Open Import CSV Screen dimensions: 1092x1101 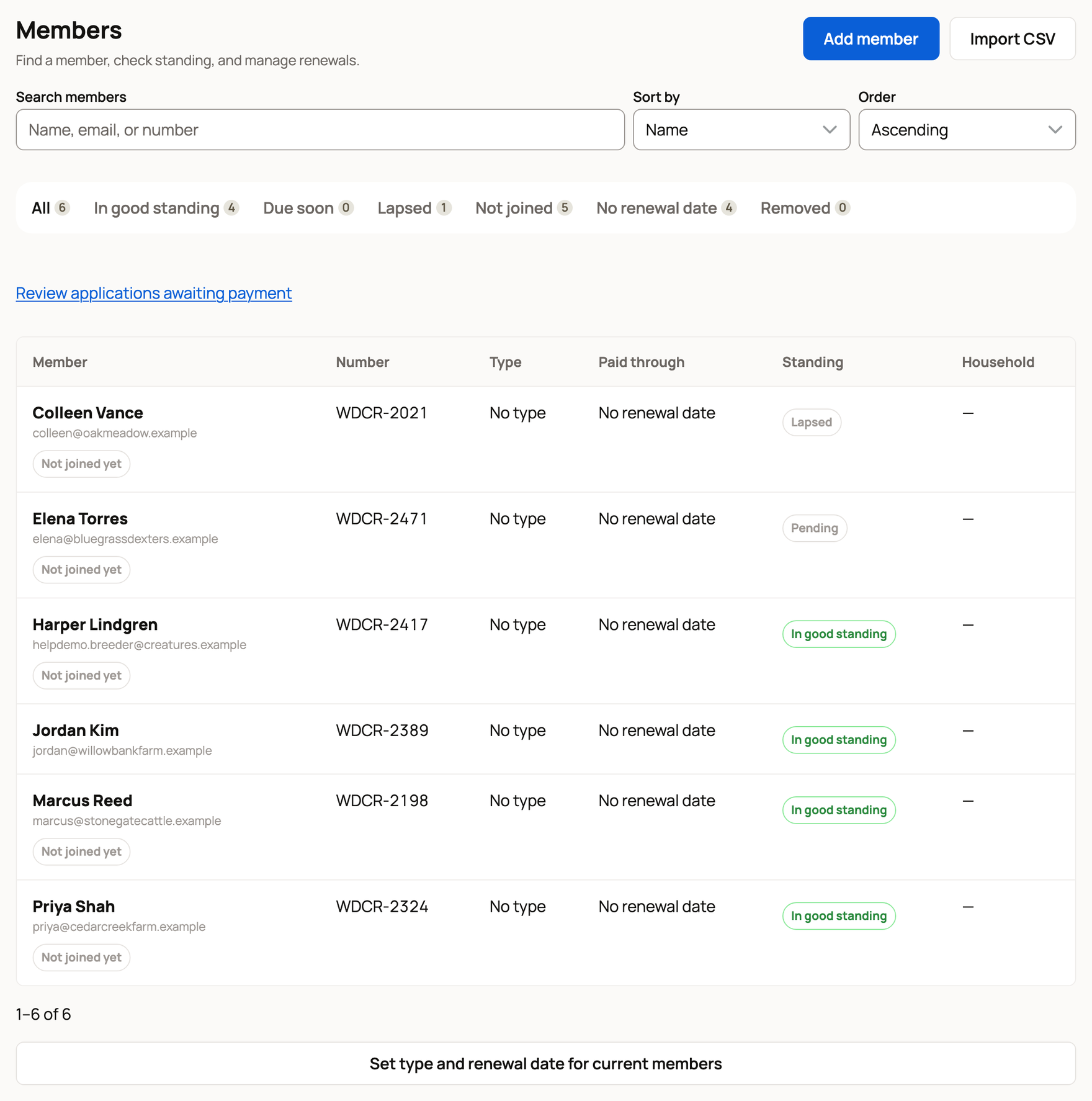pos(1012,38)
